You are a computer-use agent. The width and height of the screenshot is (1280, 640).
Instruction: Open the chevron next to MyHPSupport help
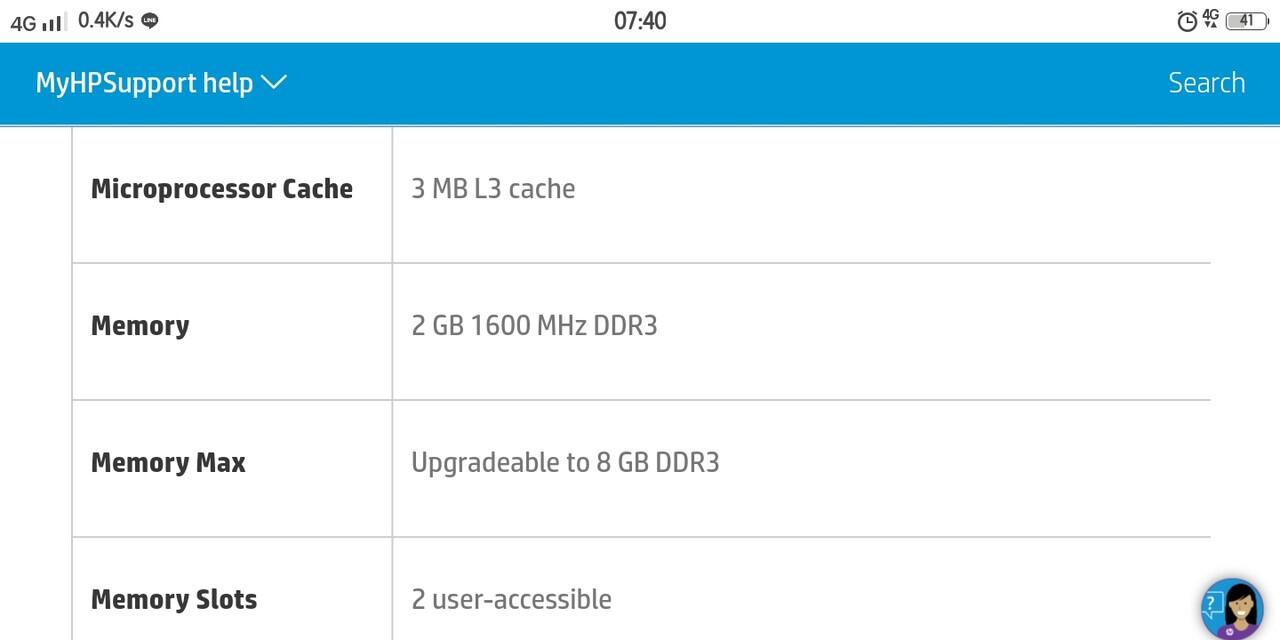point(274,83)
